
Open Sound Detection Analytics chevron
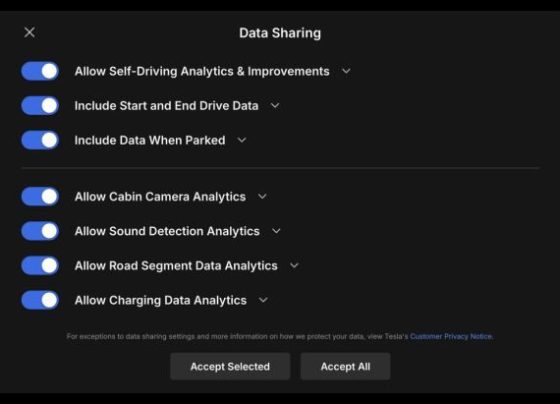(x=276, y=231)
